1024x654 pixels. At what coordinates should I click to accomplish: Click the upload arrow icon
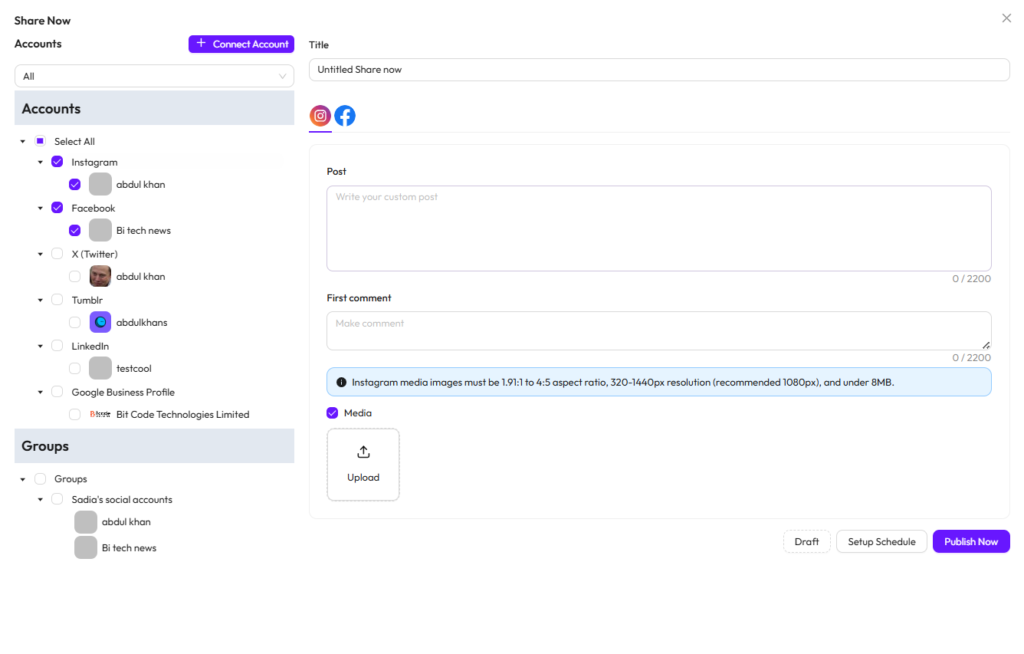pos(363,452)
